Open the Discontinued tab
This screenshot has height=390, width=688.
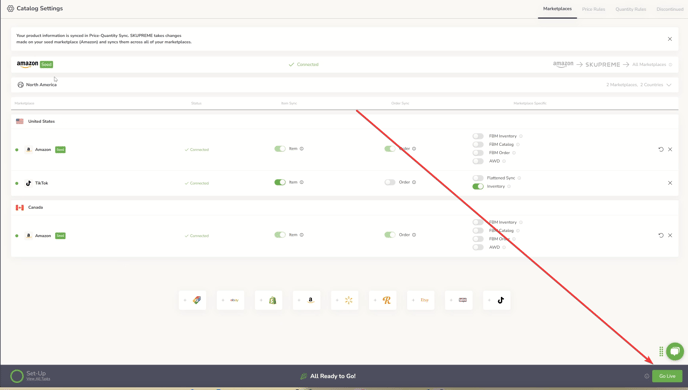coord(670,9)
